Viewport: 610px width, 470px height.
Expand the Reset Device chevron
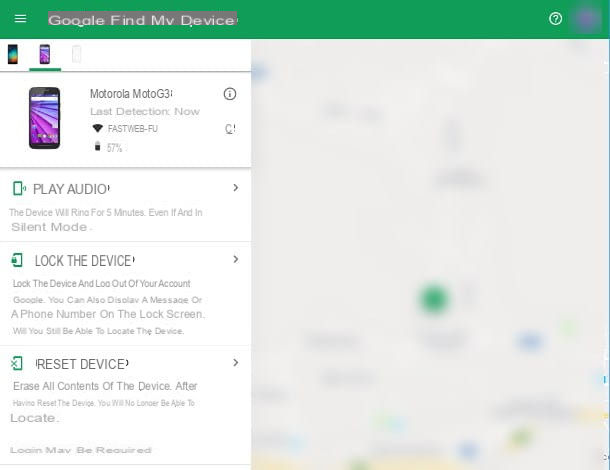tap(235, 363)
